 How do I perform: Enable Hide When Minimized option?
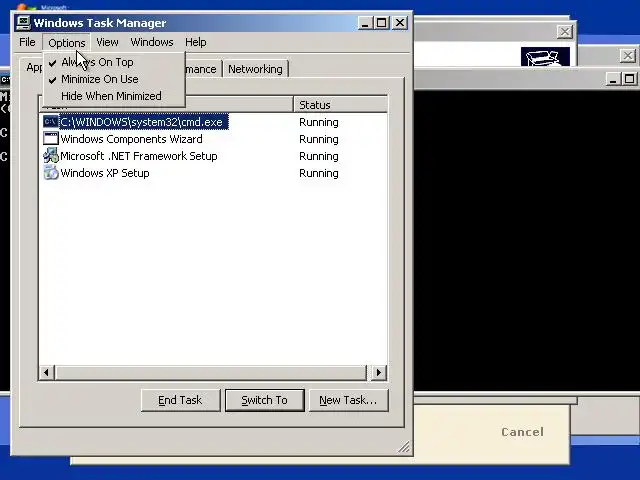[x=114, y=96]
